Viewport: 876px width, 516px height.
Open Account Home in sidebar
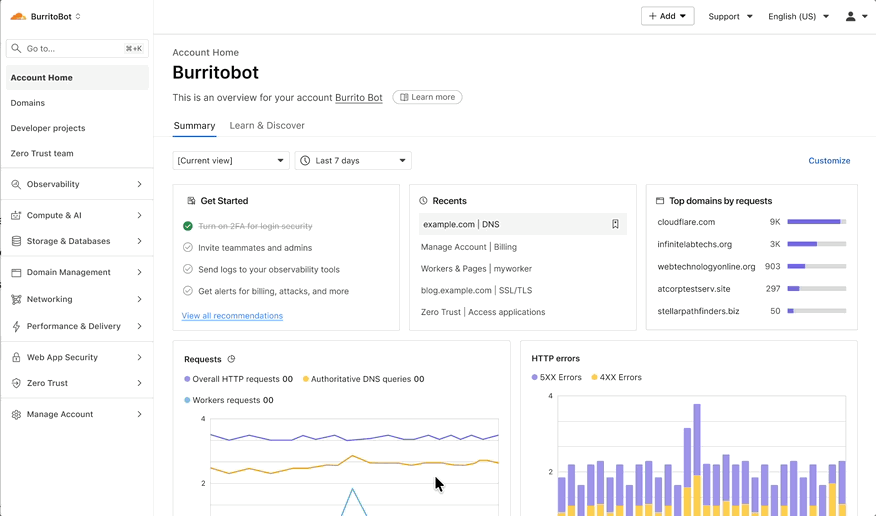(x=77, y=78)
